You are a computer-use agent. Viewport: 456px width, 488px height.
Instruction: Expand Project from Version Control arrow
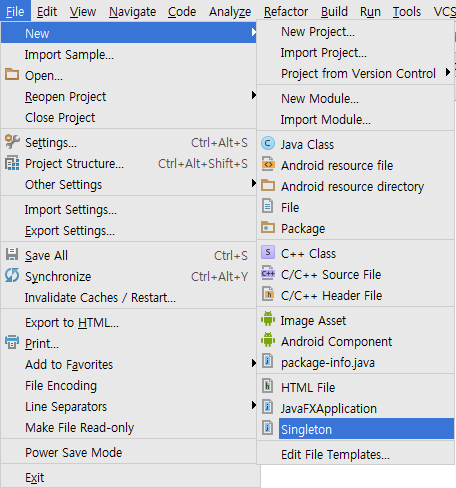(448, 73)
